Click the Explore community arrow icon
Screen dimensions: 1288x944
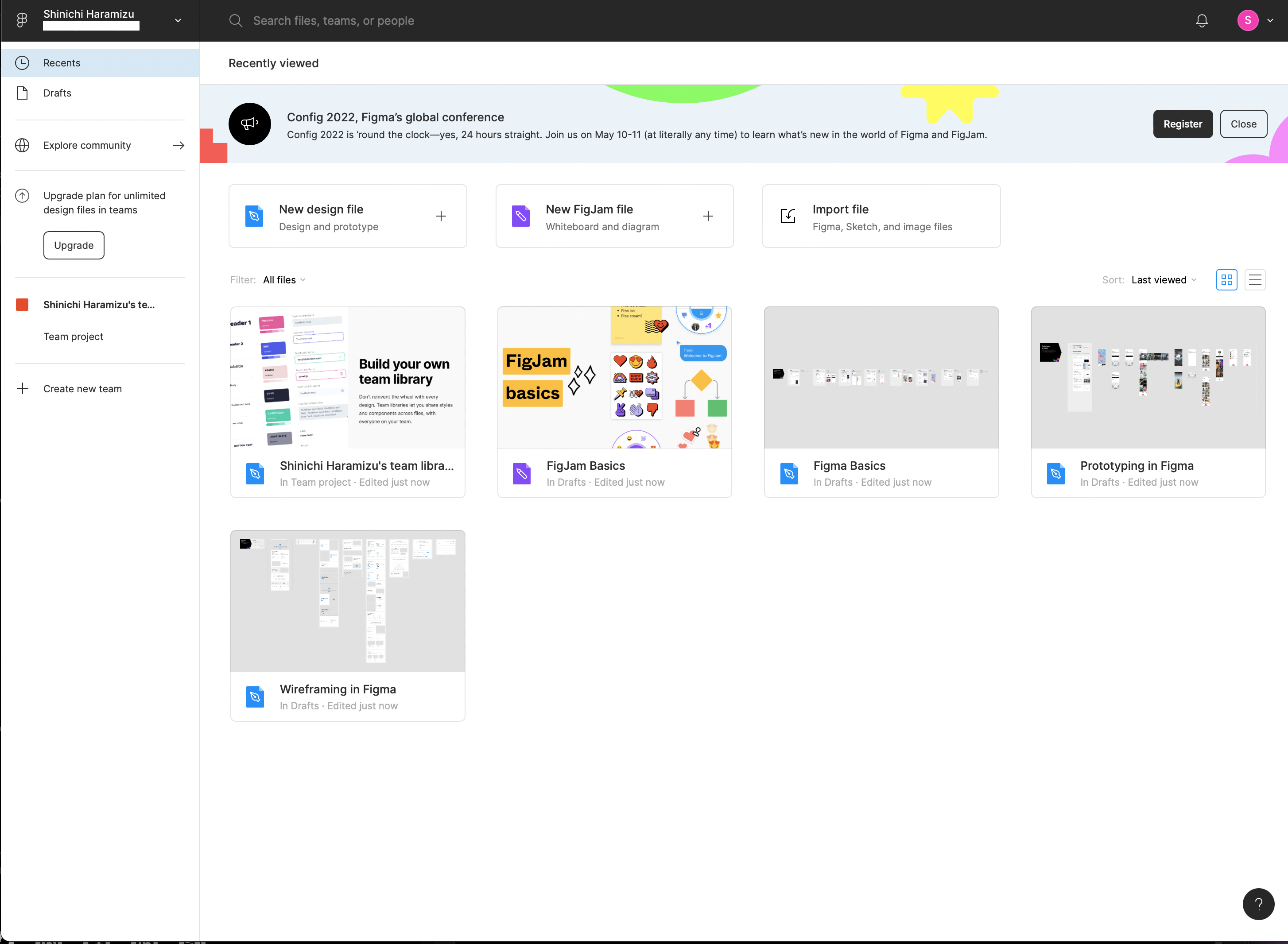(178, 145)
